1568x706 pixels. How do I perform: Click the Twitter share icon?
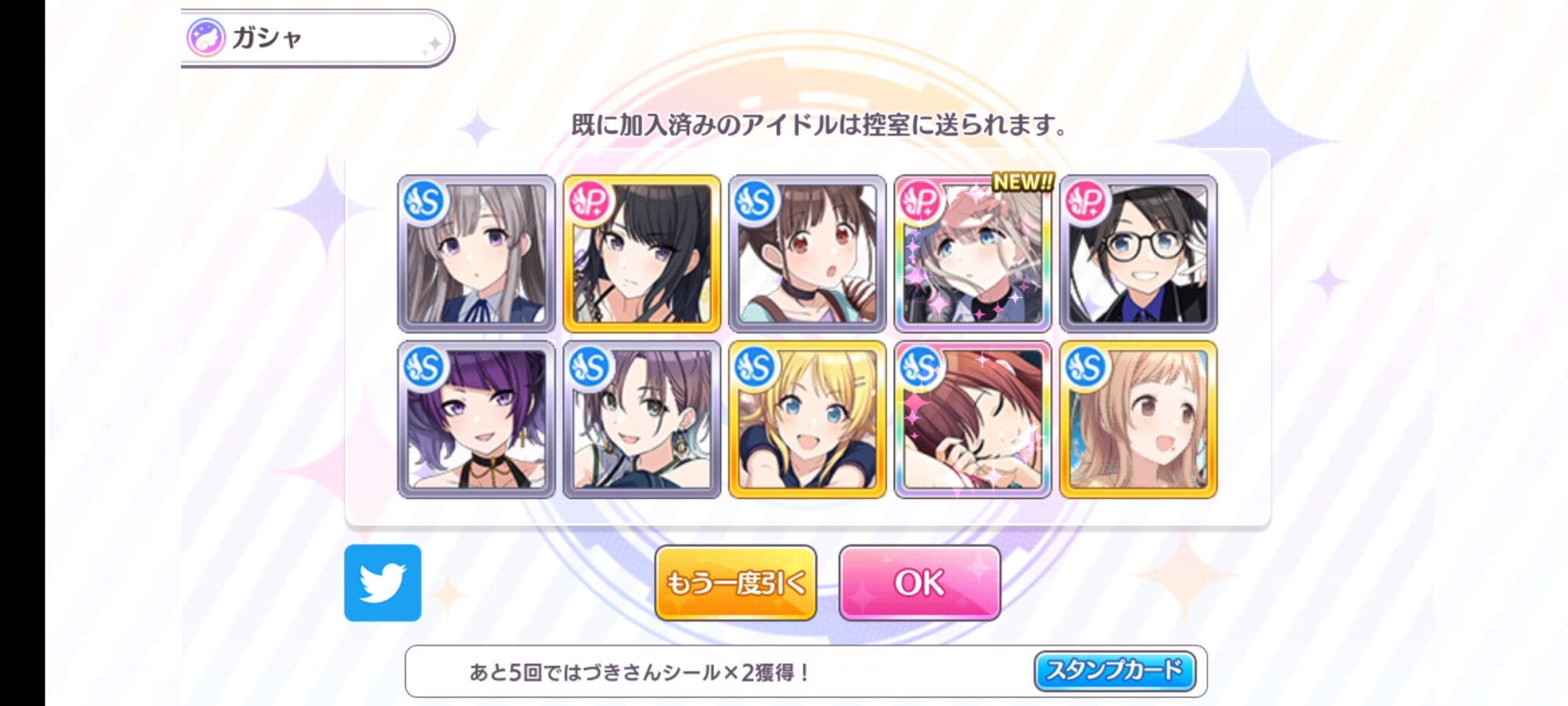click(x=383, y=583)
